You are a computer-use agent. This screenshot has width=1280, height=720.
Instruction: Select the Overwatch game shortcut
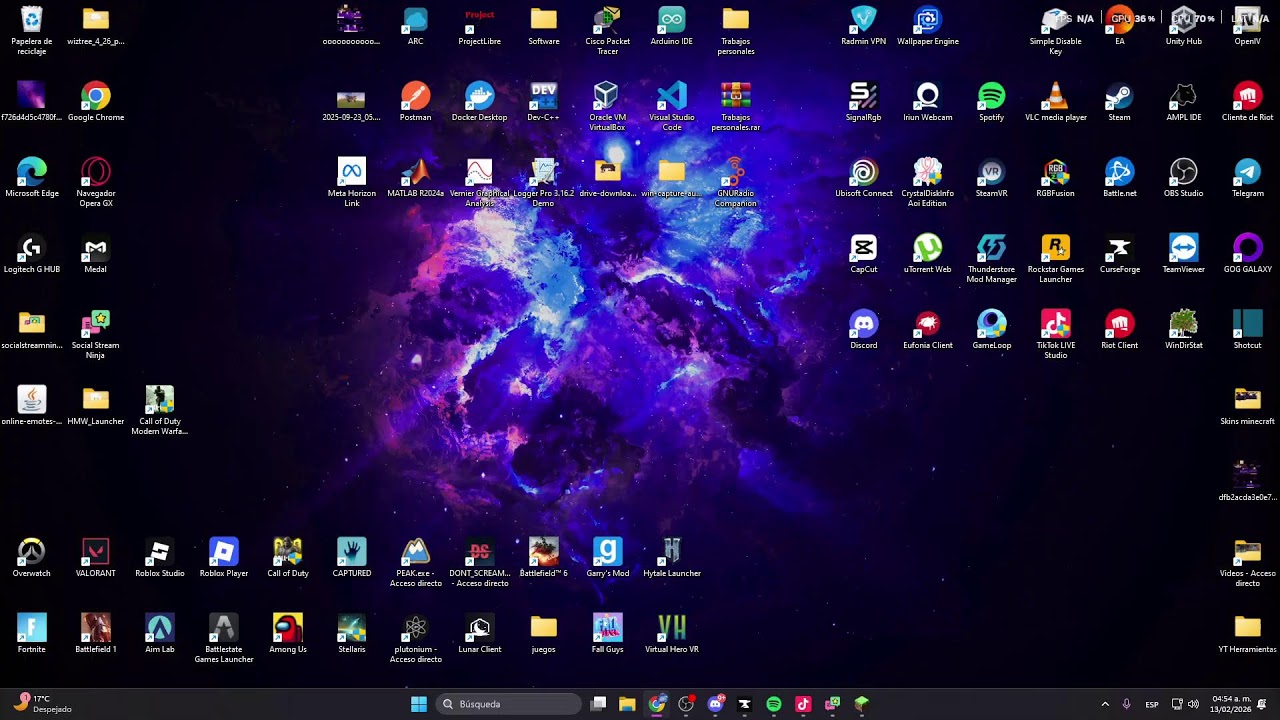[32, 553]
